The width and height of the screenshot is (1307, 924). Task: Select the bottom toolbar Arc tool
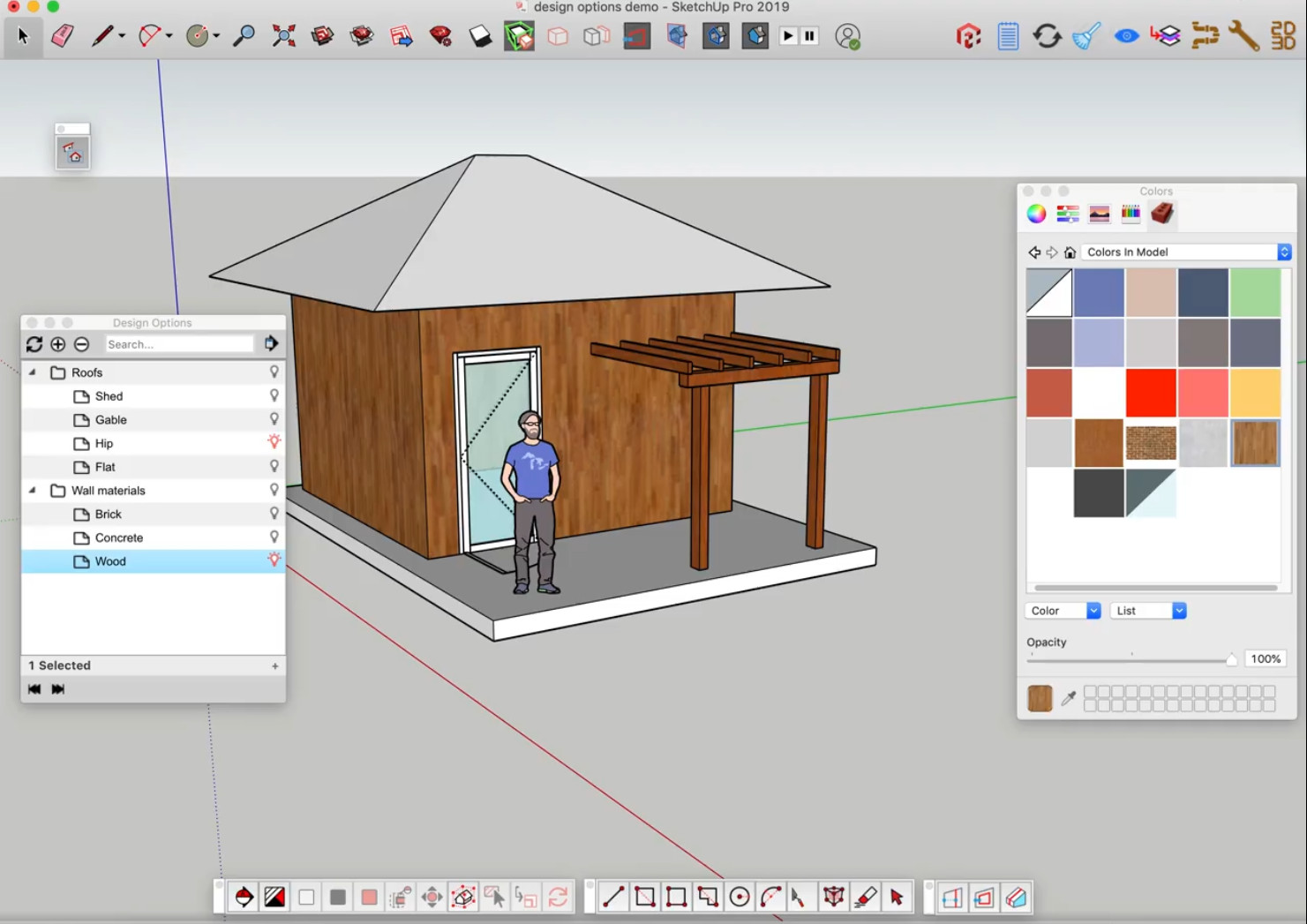coord(770,898)
